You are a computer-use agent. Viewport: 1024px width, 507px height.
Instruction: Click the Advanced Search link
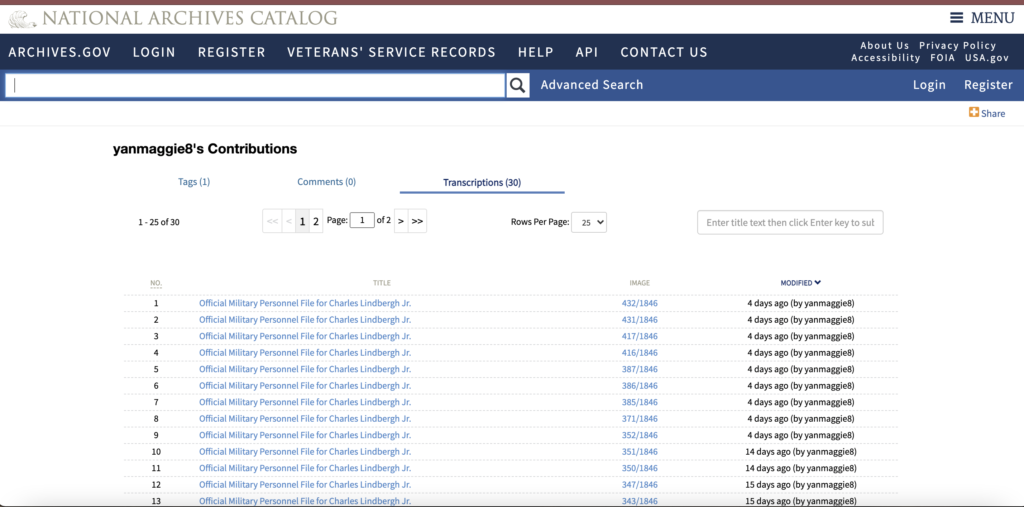pos(592,85)
